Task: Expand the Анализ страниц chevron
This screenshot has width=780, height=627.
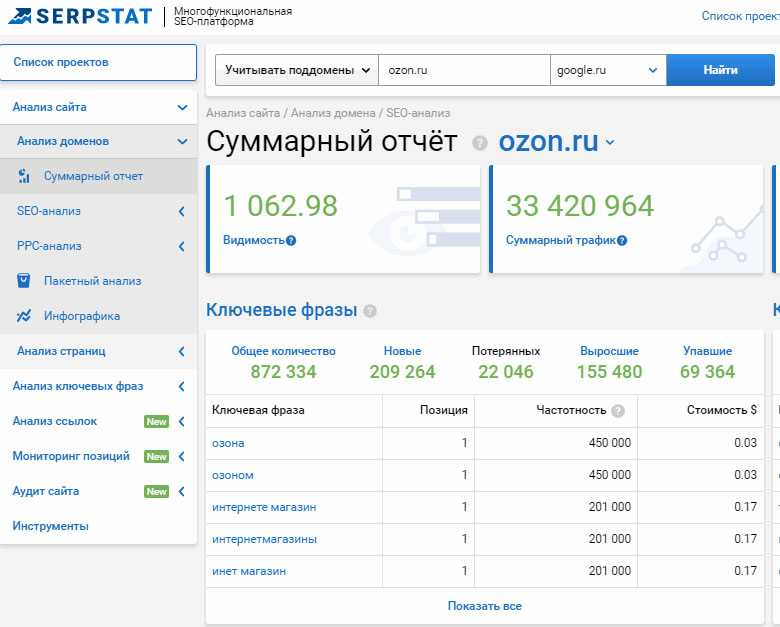Action: tap(182, 351)
